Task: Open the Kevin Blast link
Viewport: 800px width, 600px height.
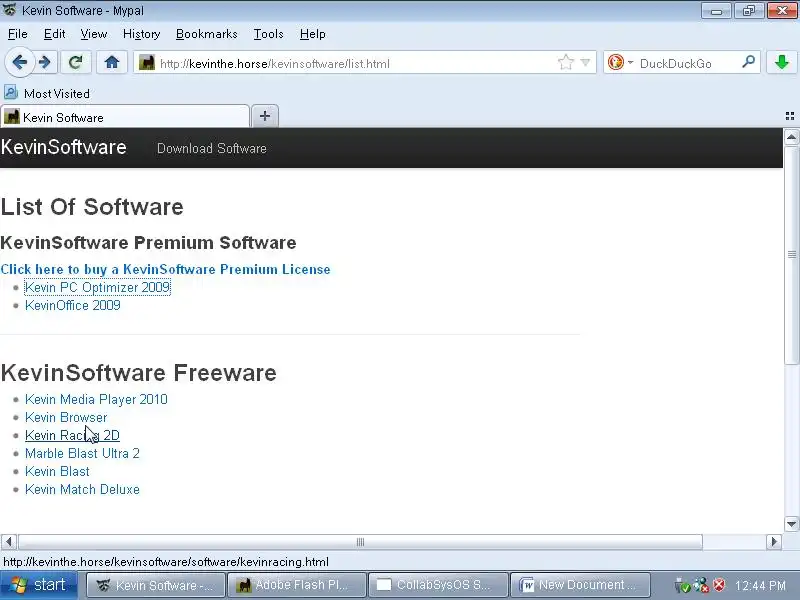Action: [x=57, y=471]
